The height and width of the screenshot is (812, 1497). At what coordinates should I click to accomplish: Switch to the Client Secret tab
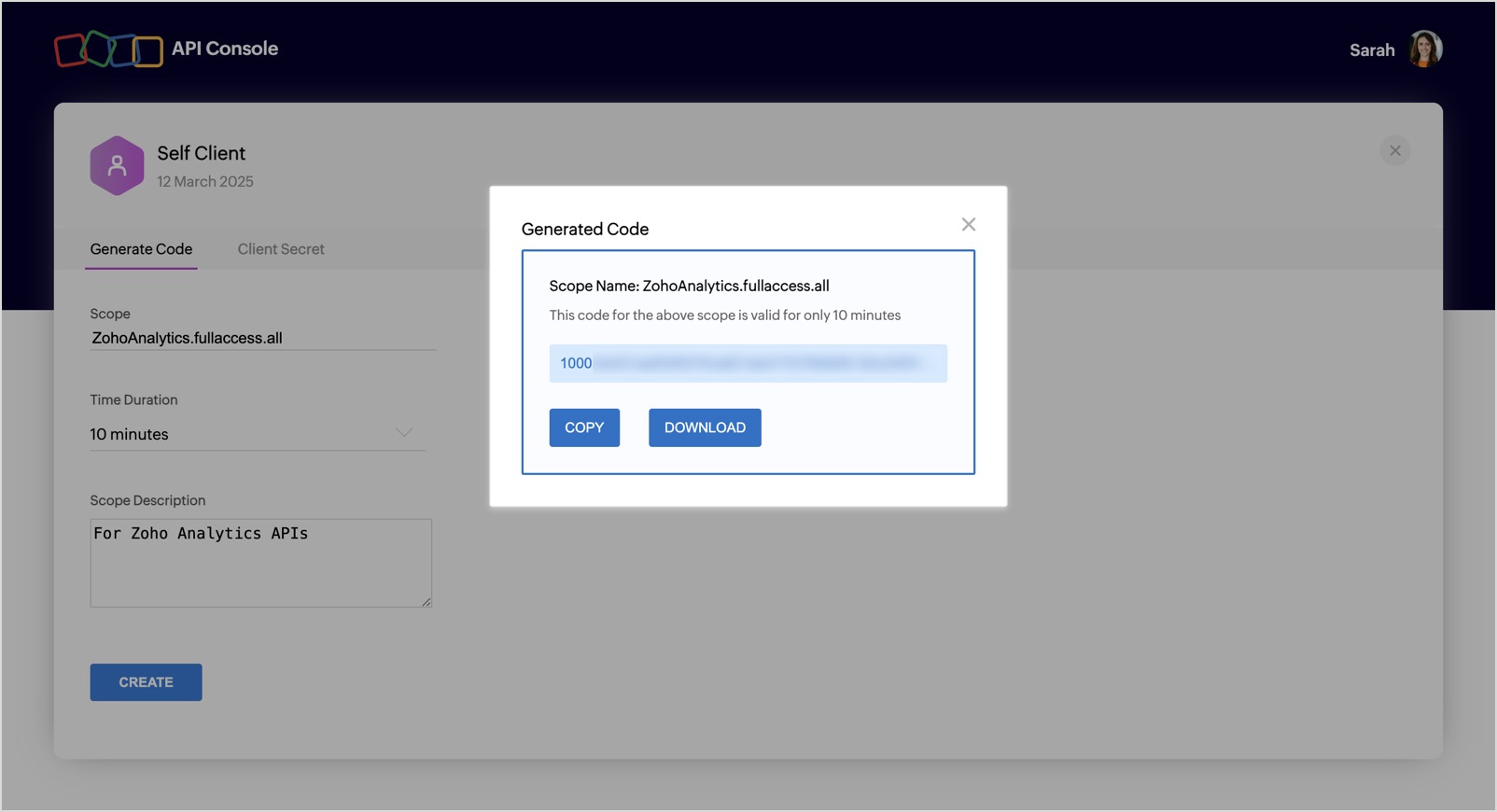pos(281,249)
